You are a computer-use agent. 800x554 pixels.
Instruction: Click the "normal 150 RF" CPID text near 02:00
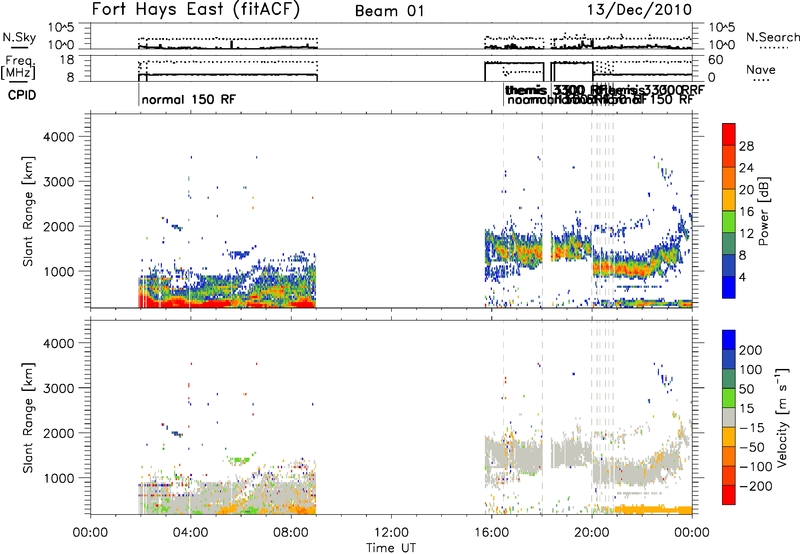(189, 99)
